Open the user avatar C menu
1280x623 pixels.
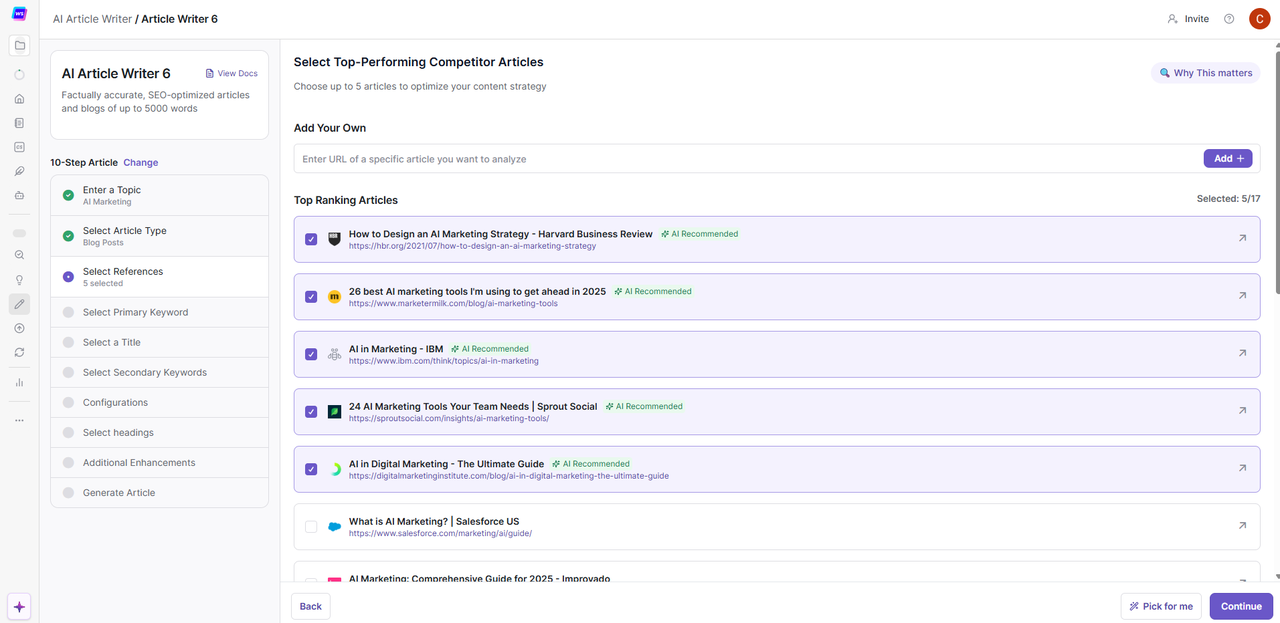click(x=1259, y=19)
